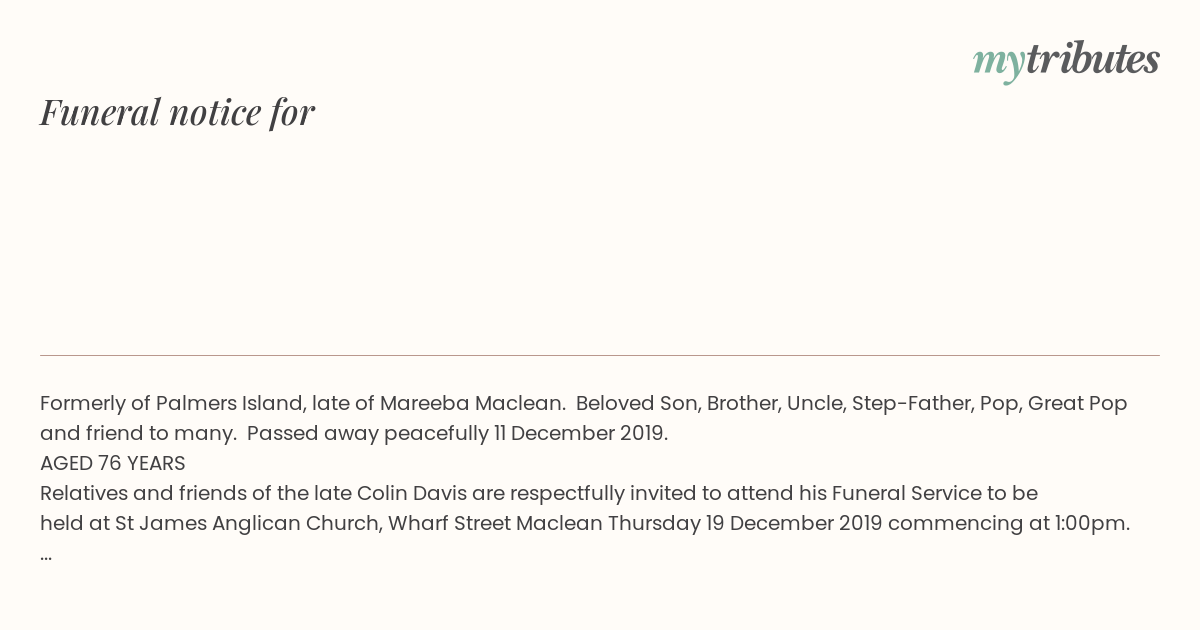Image resolution: width=1200 pixels, height=630 pixels.
Task: Click the green "my" part of logo
Action: [998, 63]
